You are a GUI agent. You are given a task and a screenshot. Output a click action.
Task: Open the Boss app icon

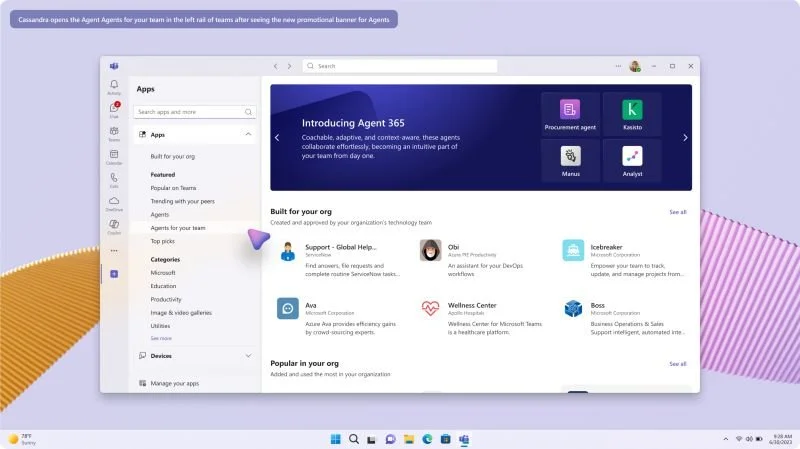coord(573,309)
